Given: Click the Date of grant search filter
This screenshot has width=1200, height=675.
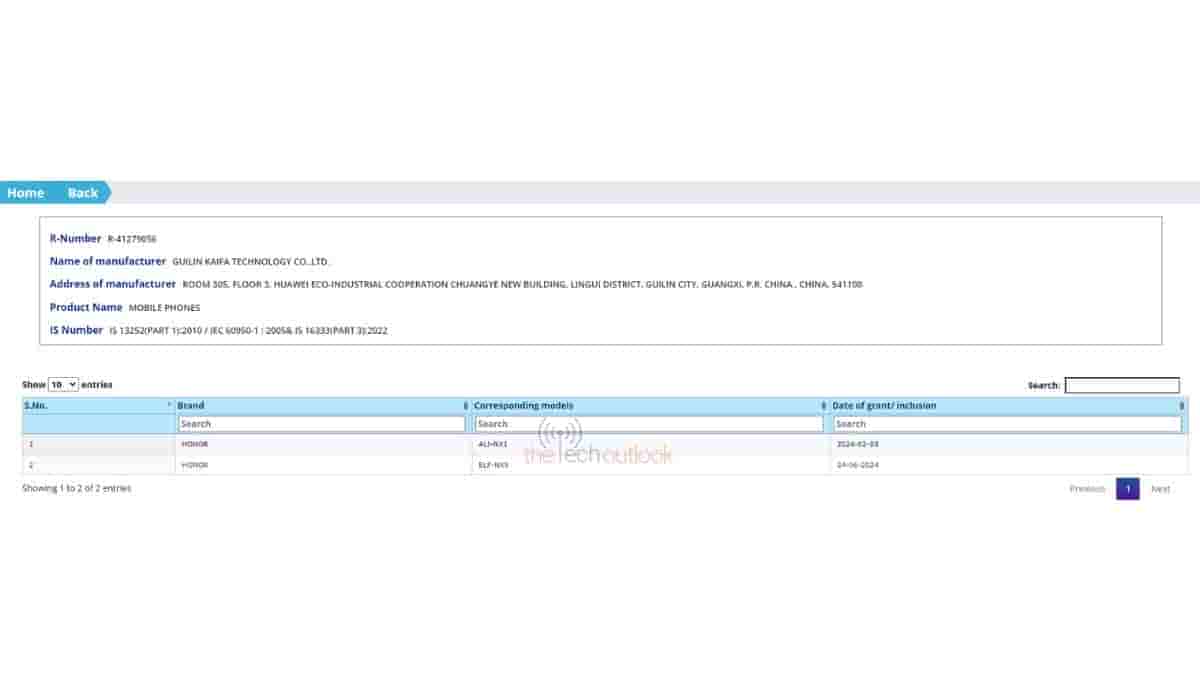Looking at the screenshot, I should [x=1007, y=424].
